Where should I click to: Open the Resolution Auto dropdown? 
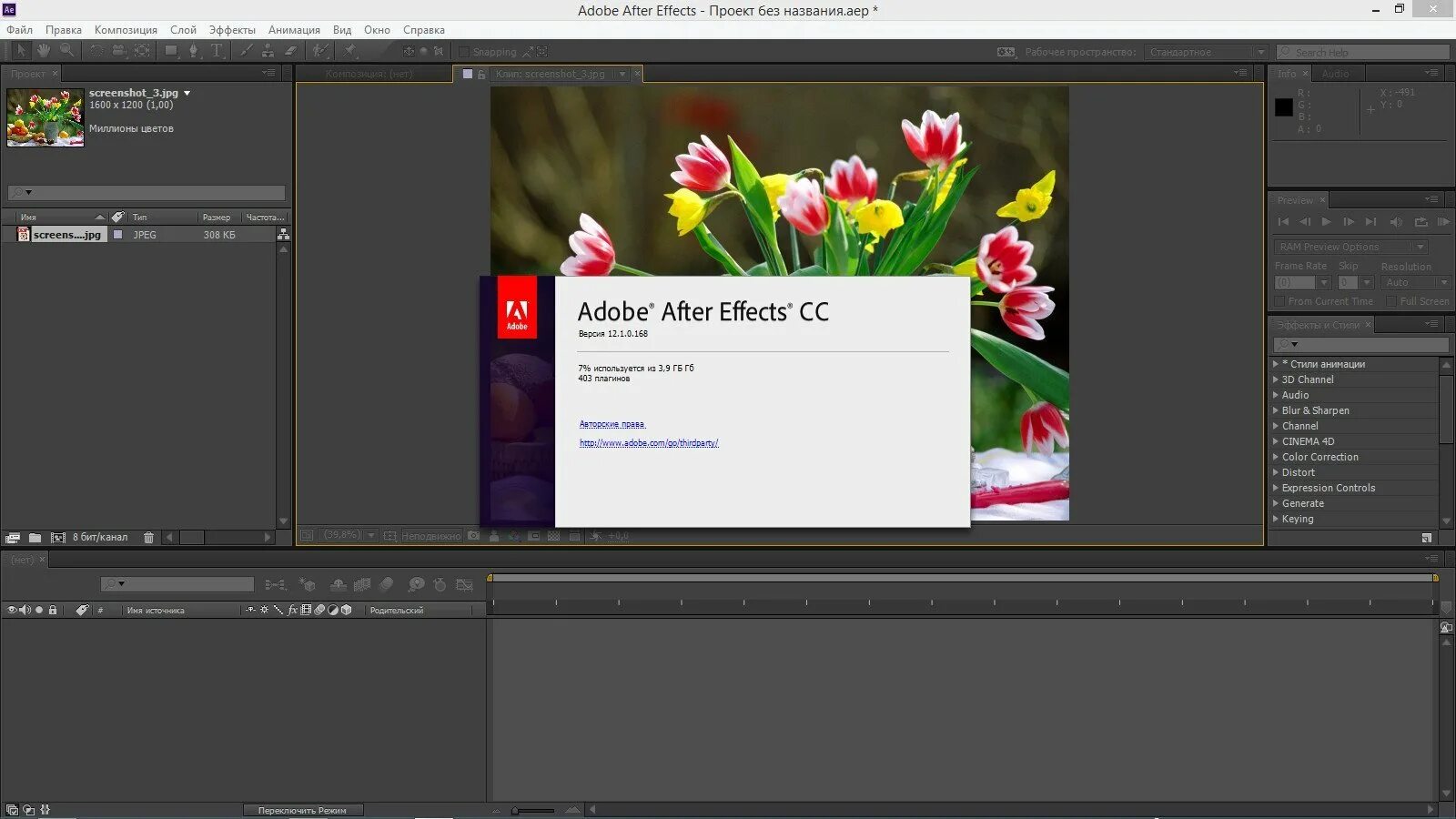[1415, 282]
